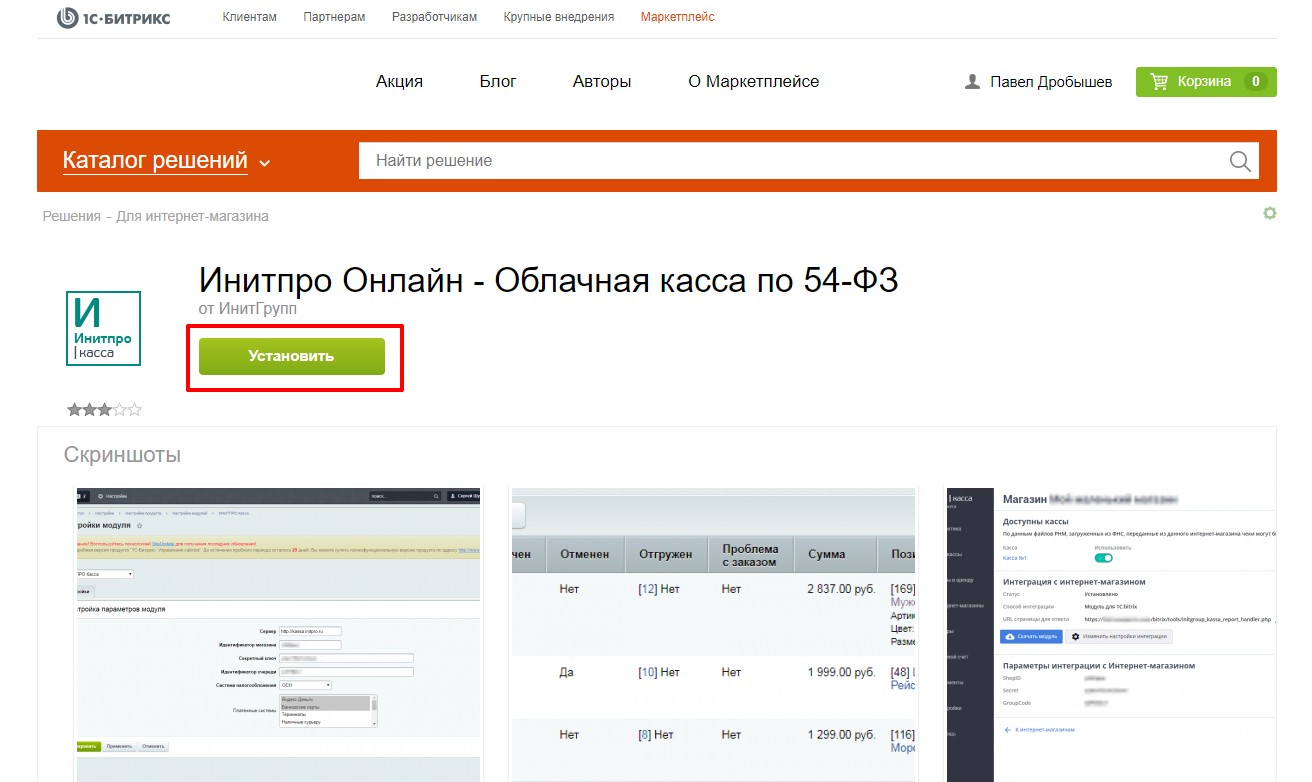This screenshot has height=782, width=1312.
Task: Click the product title Инитпро Онлайн
Action: [548, 280]
